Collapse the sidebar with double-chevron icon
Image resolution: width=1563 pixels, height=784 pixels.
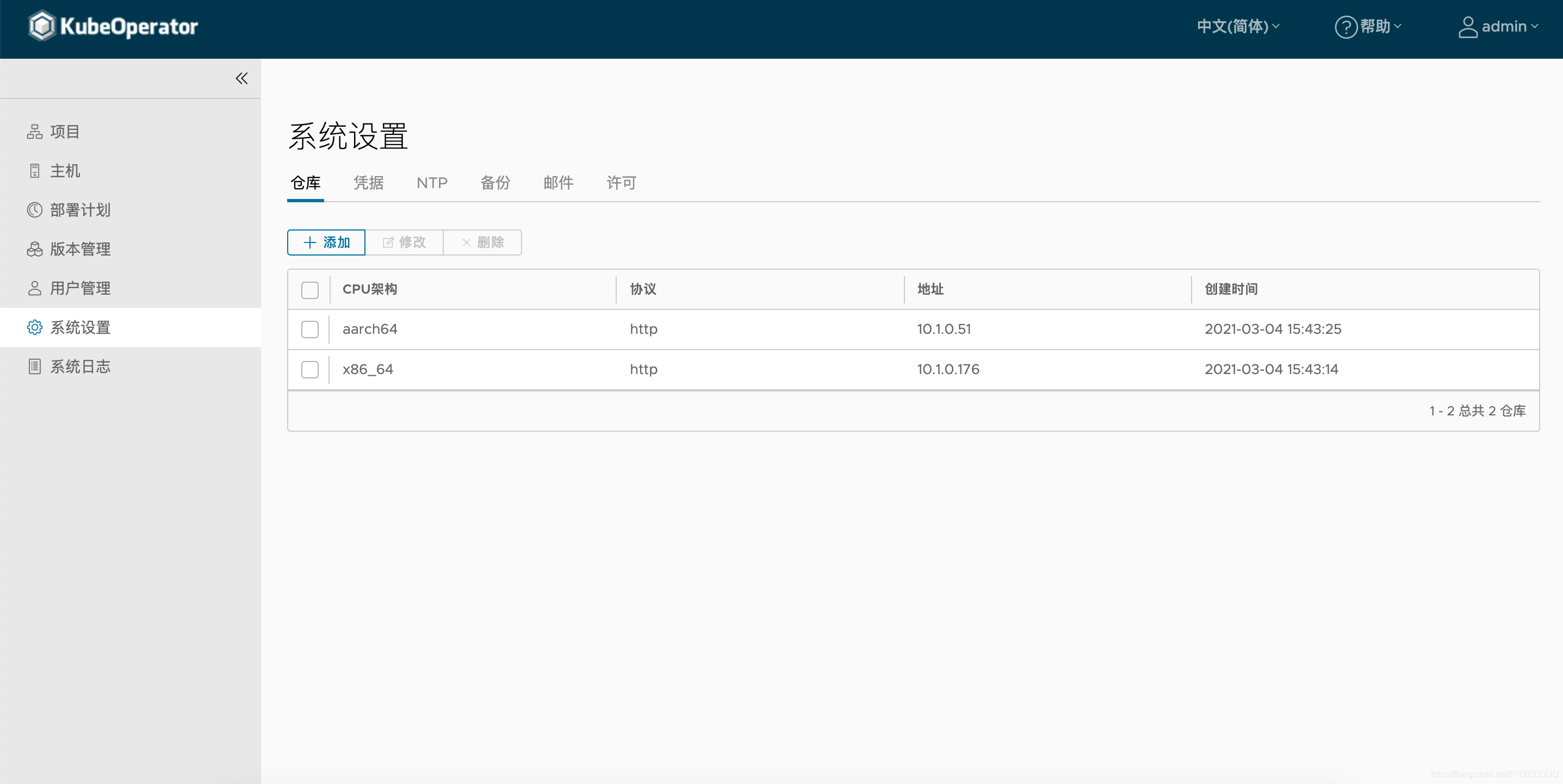241,78
